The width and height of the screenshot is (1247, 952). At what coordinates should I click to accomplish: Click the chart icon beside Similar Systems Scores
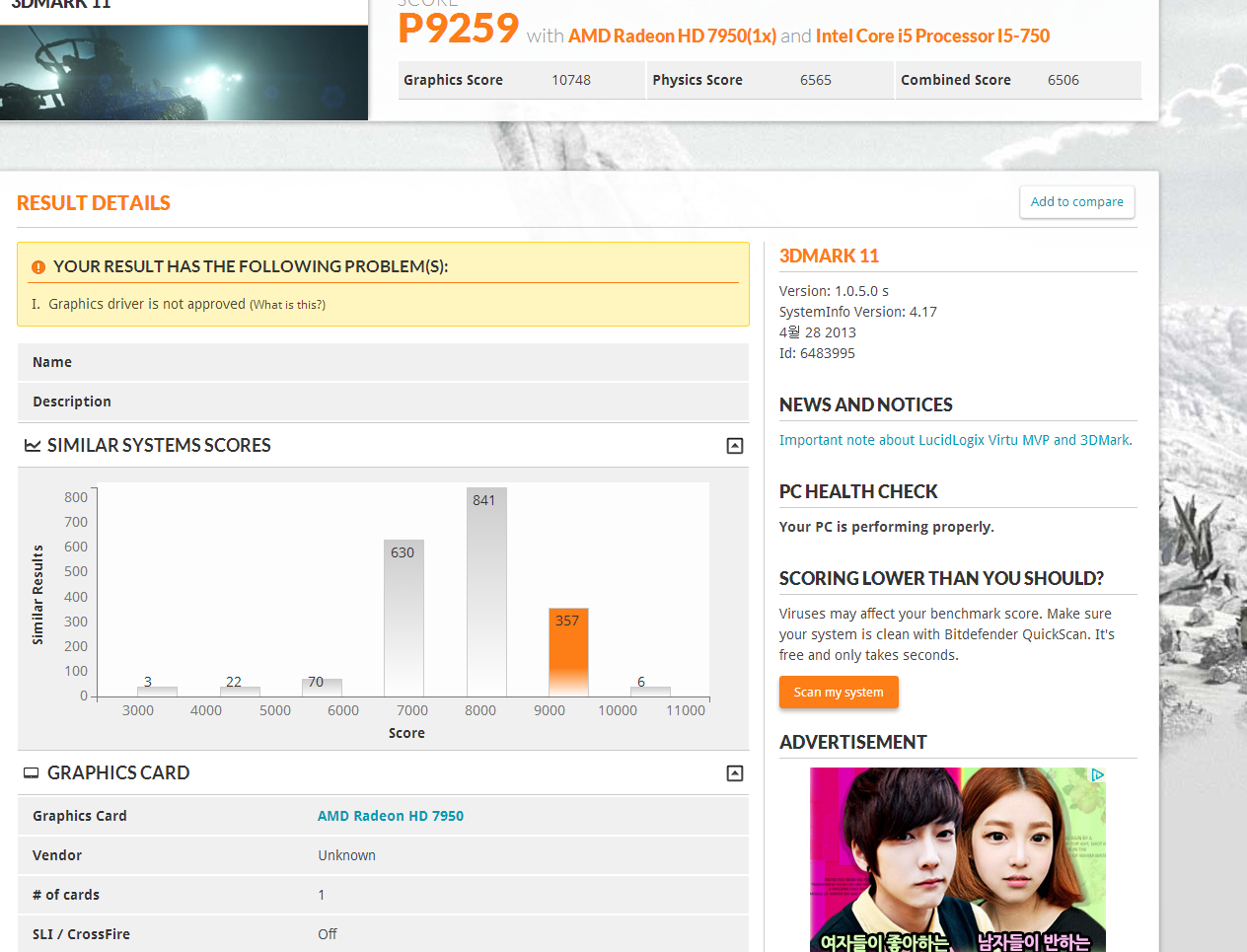coord(33,446)
